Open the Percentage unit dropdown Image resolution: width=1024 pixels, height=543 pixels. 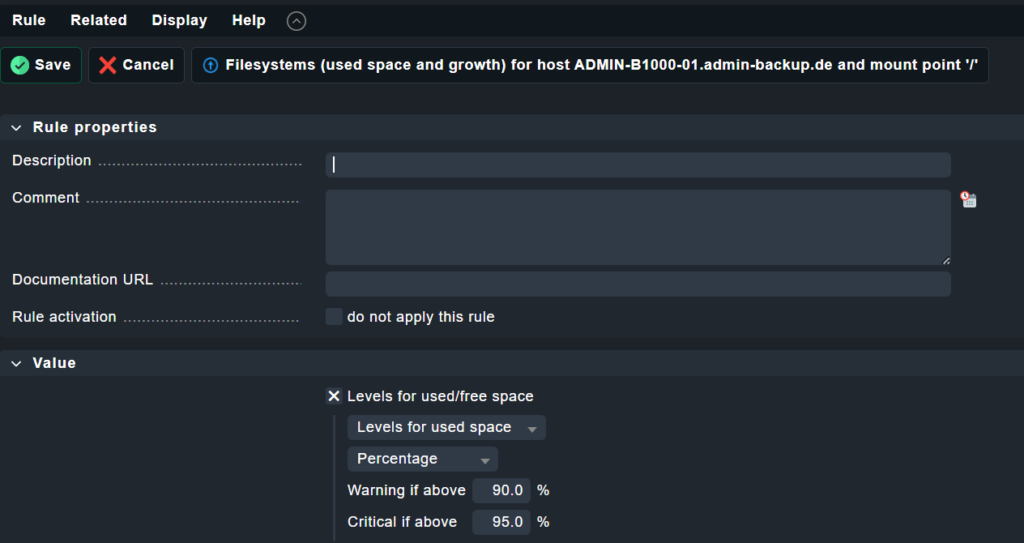tap(423, 459)
